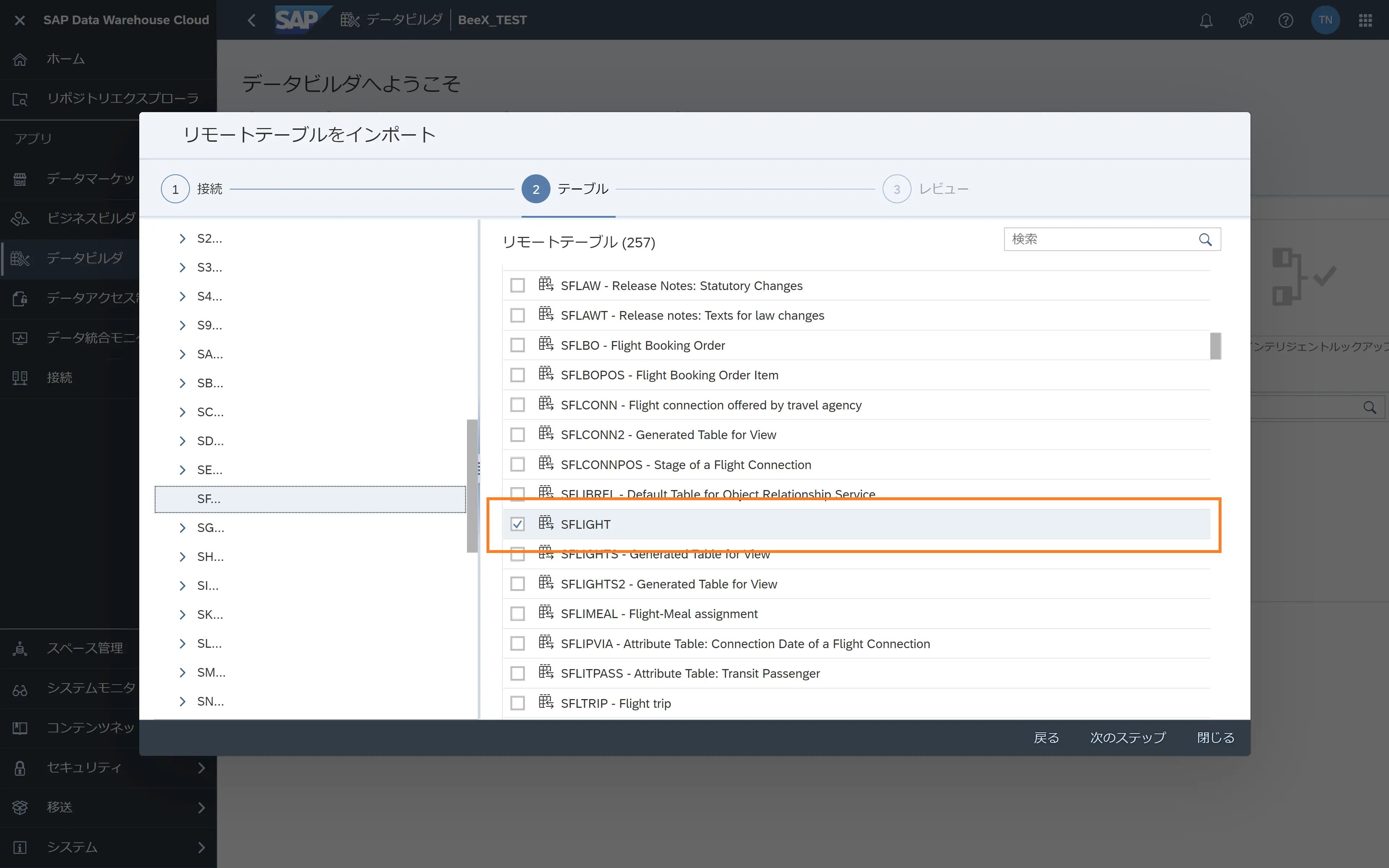
Task: Open the 接続 connections sidebar icon
Action: click(x=20, y=378)
